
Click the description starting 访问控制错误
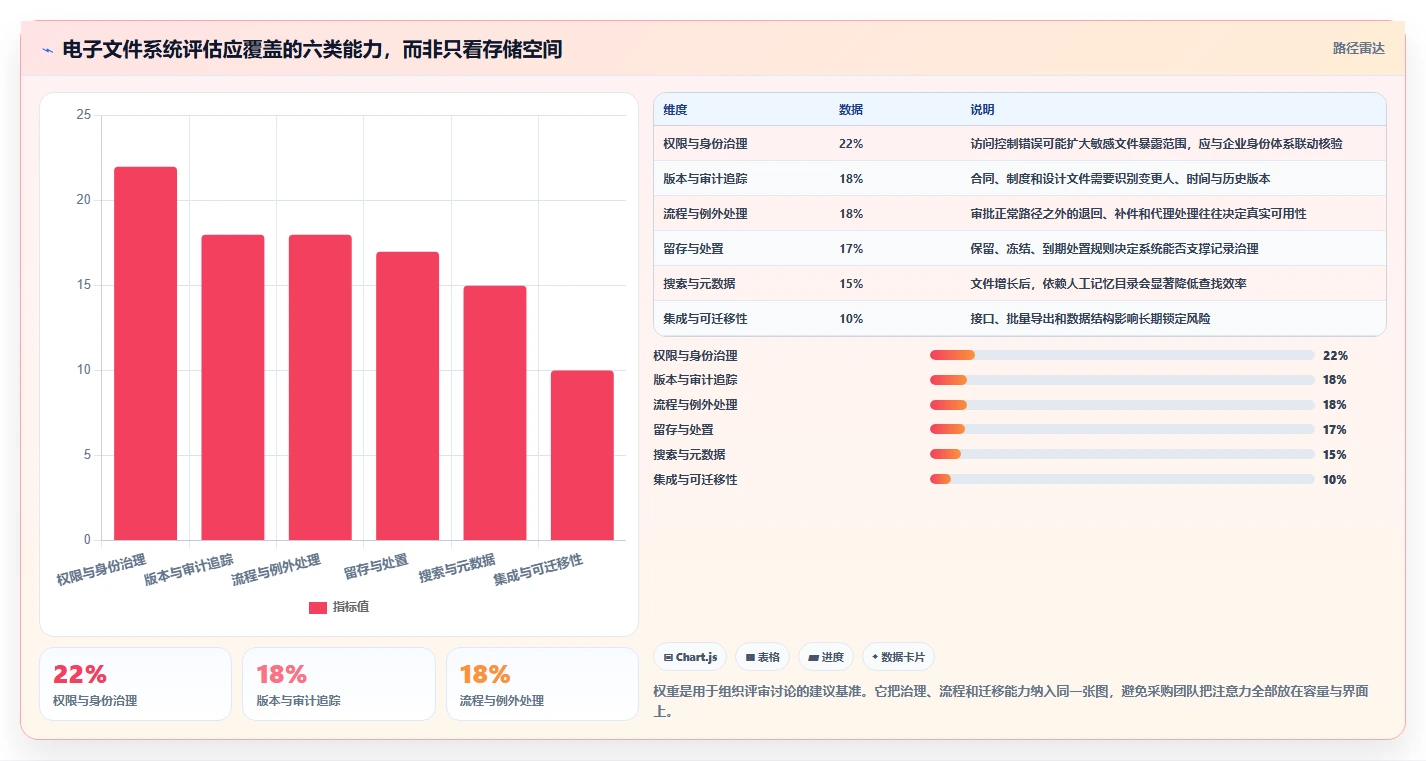click(x=1156, y=144)
